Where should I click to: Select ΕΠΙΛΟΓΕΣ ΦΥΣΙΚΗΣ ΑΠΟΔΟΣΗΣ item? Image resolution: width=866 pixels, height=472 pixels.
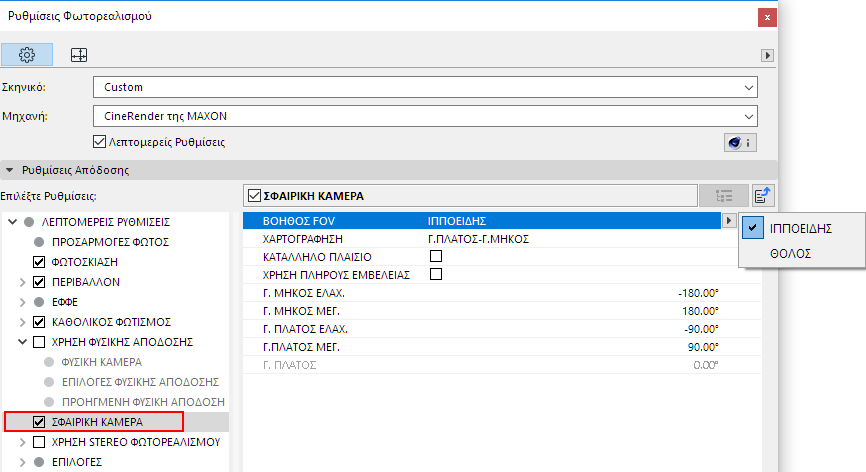tap(140, 382)
